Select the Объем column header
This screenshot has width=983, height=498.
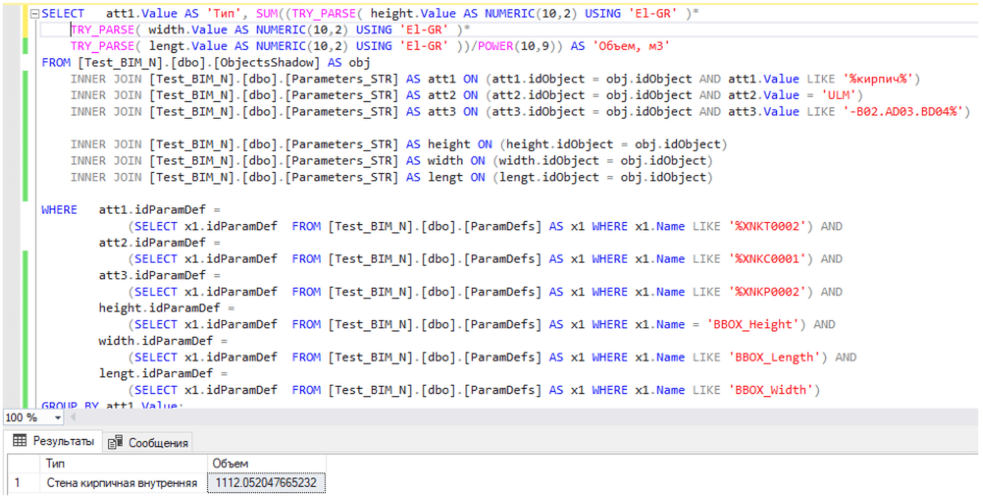click(230, 464)
